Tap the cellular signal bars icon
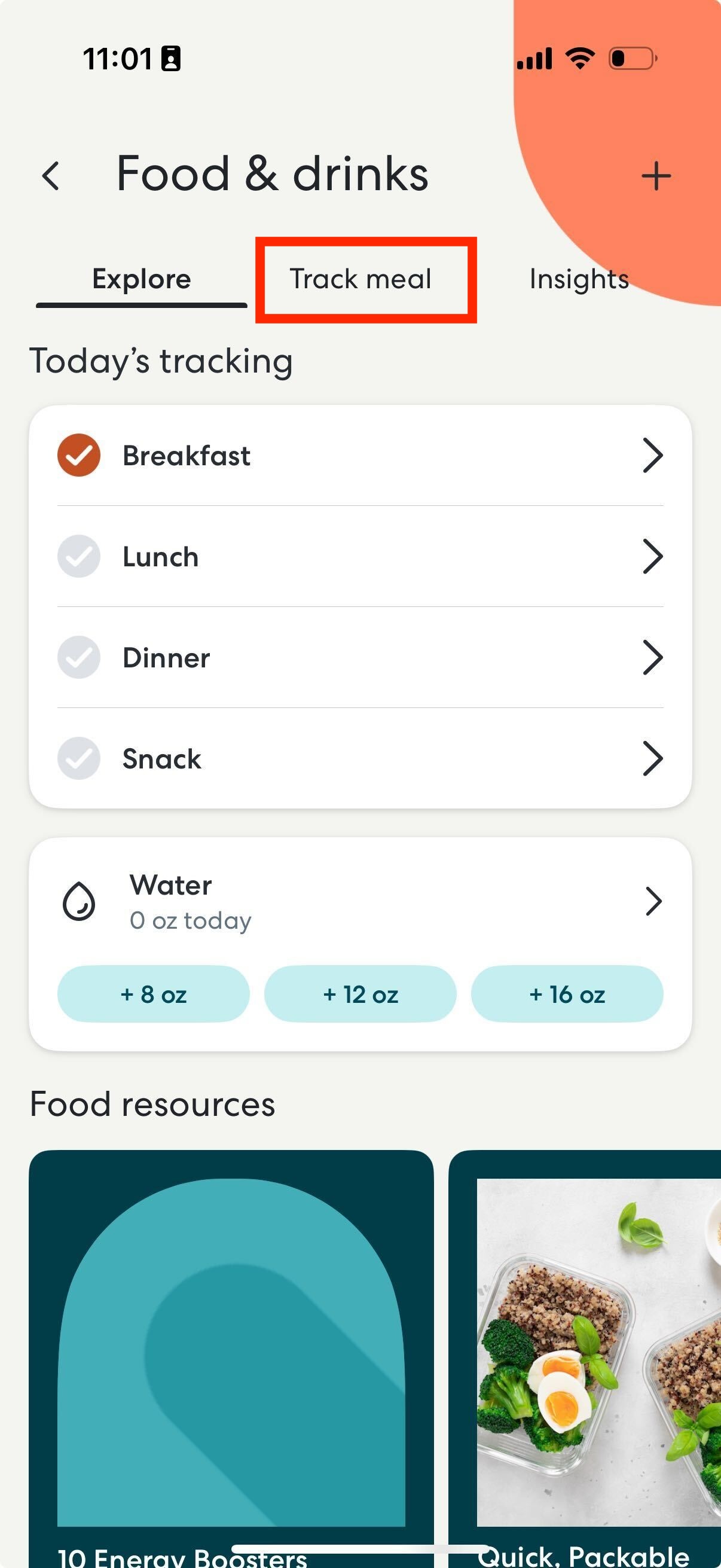Screen dimensions: 721x1568 534,59
